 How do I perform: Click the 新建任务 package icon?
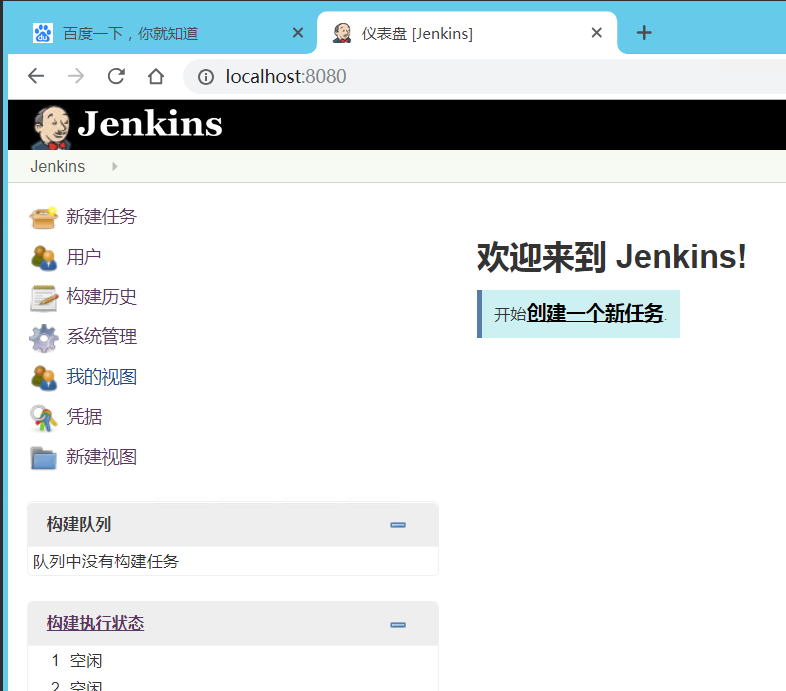pyautogui.click(x=44, y=218)
